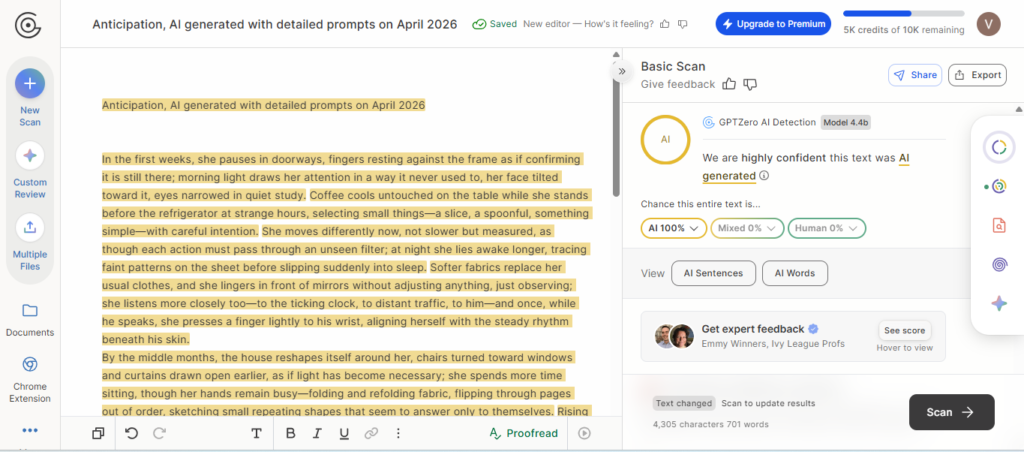Open Multiple Files upload icon
The image size is (1024, 452).
(30, 227)
